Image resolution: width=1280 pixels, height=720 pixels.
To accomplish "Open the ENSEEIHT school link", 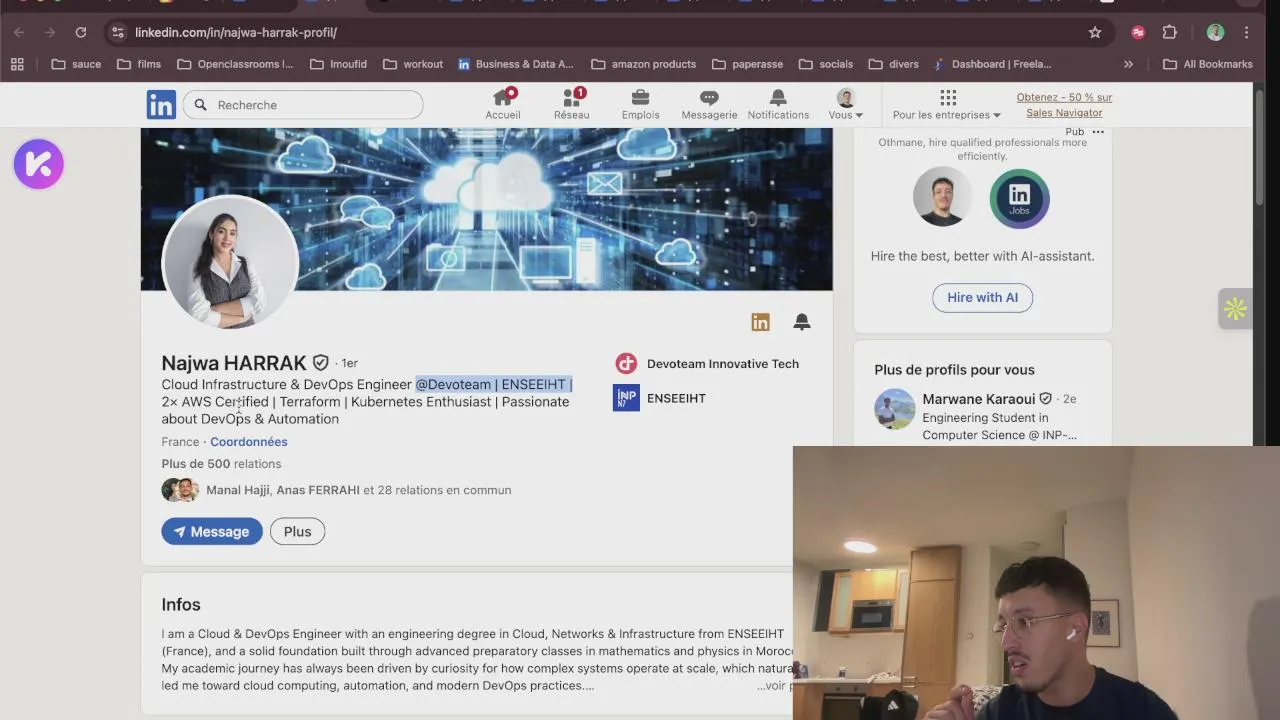I will point(660,398).
